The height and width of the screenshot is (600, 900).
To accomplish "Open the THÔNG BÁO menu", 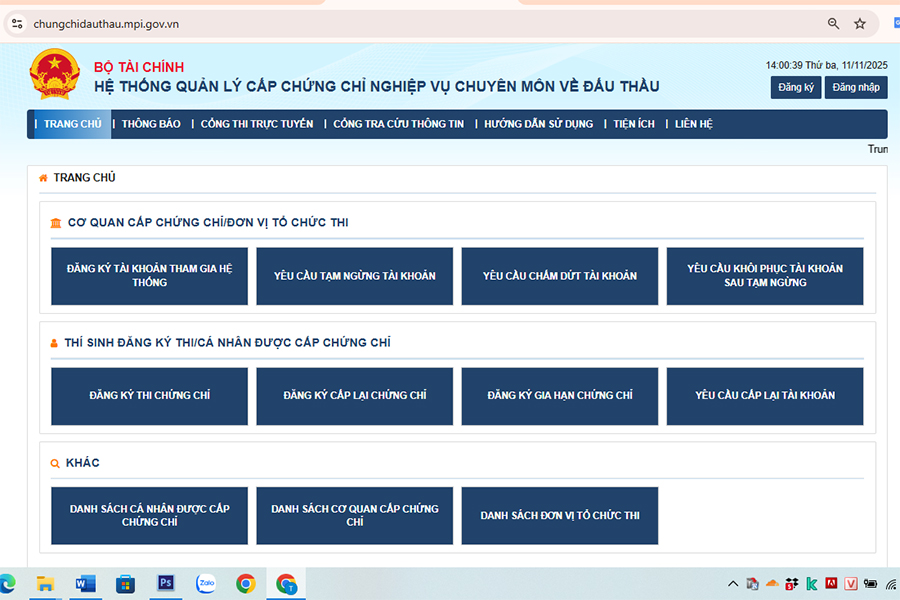I will [151, 124].
